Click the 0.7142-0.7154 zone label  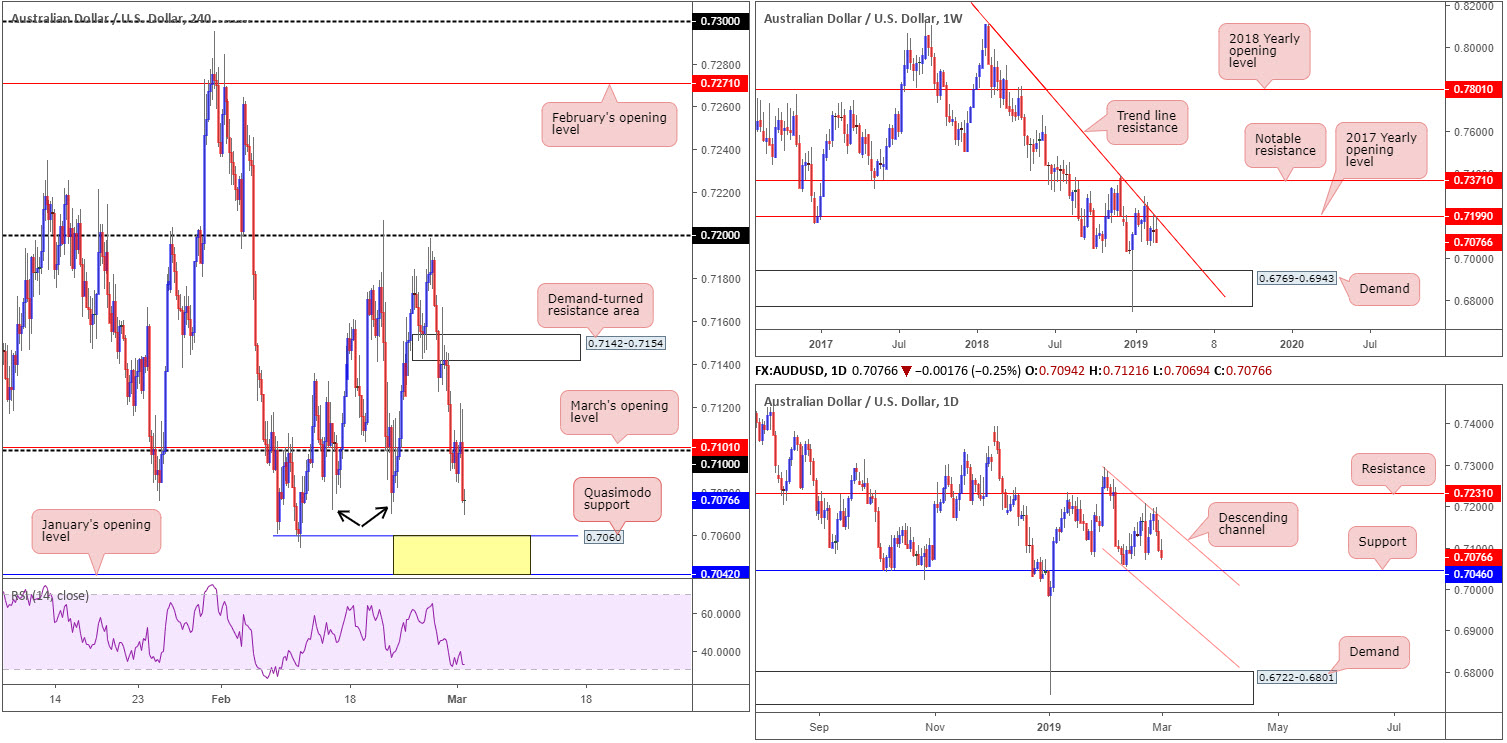(x=625, y=343)
